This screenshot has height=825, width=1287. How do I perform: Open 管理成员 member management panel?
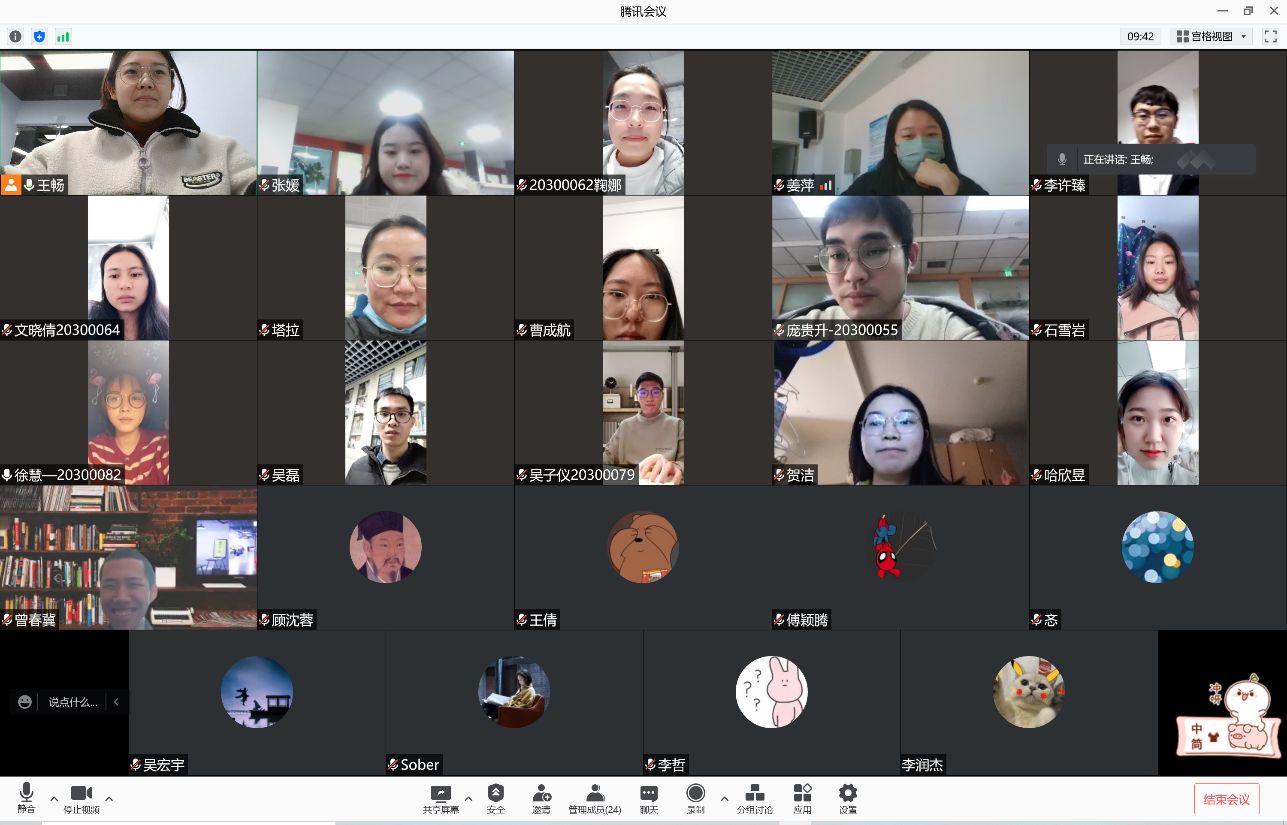595,797
